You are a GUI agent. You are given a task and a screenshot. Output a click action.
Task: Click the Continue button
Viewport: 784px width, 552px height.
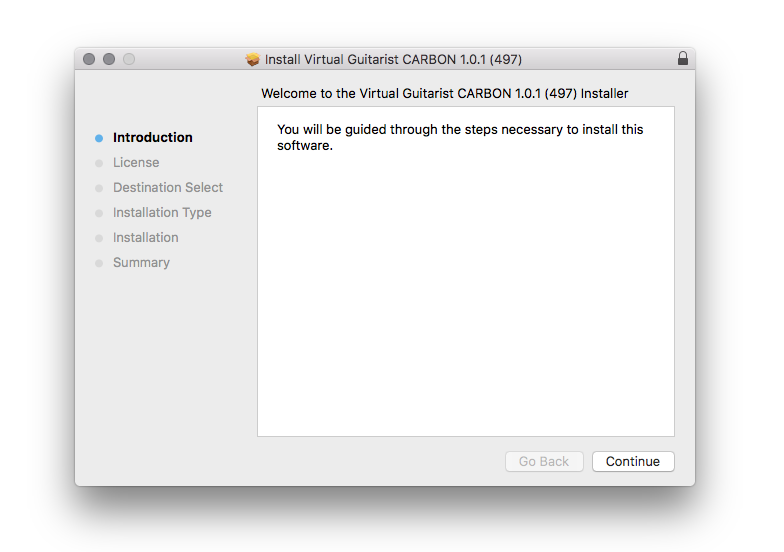pos(633,461)
